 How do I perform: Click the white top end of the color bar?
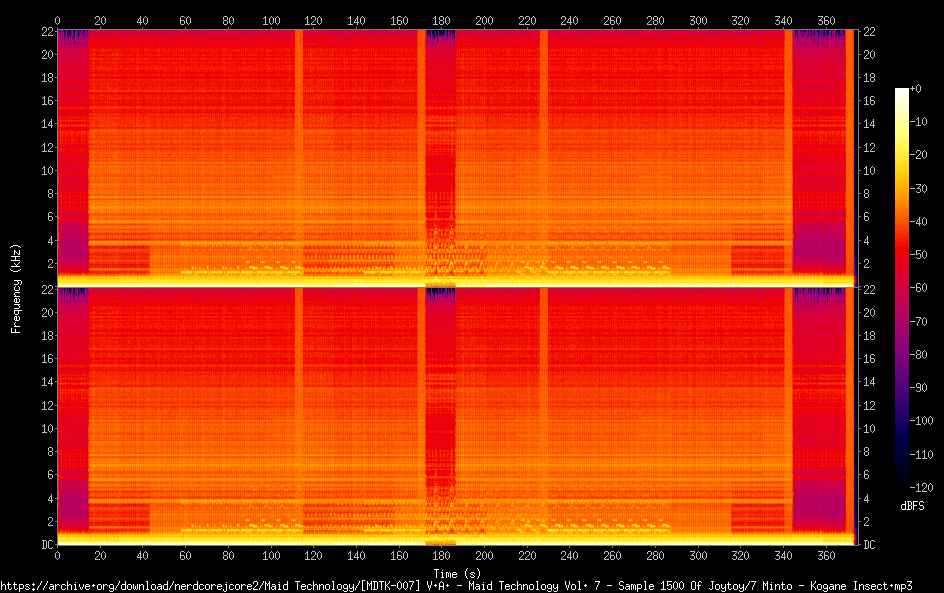pos(902,92)
